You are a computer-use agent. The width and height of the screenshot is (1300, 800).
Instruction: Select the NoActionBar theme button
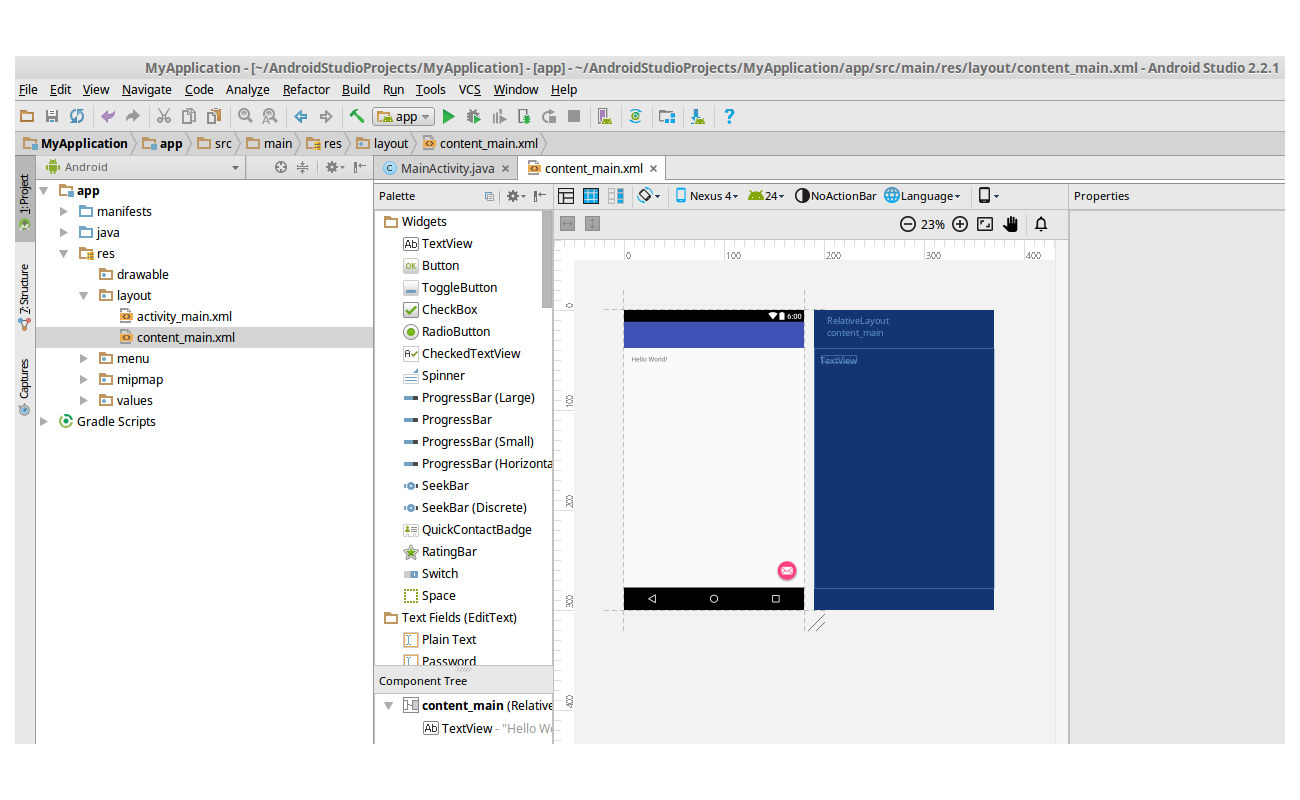(836, 196)
